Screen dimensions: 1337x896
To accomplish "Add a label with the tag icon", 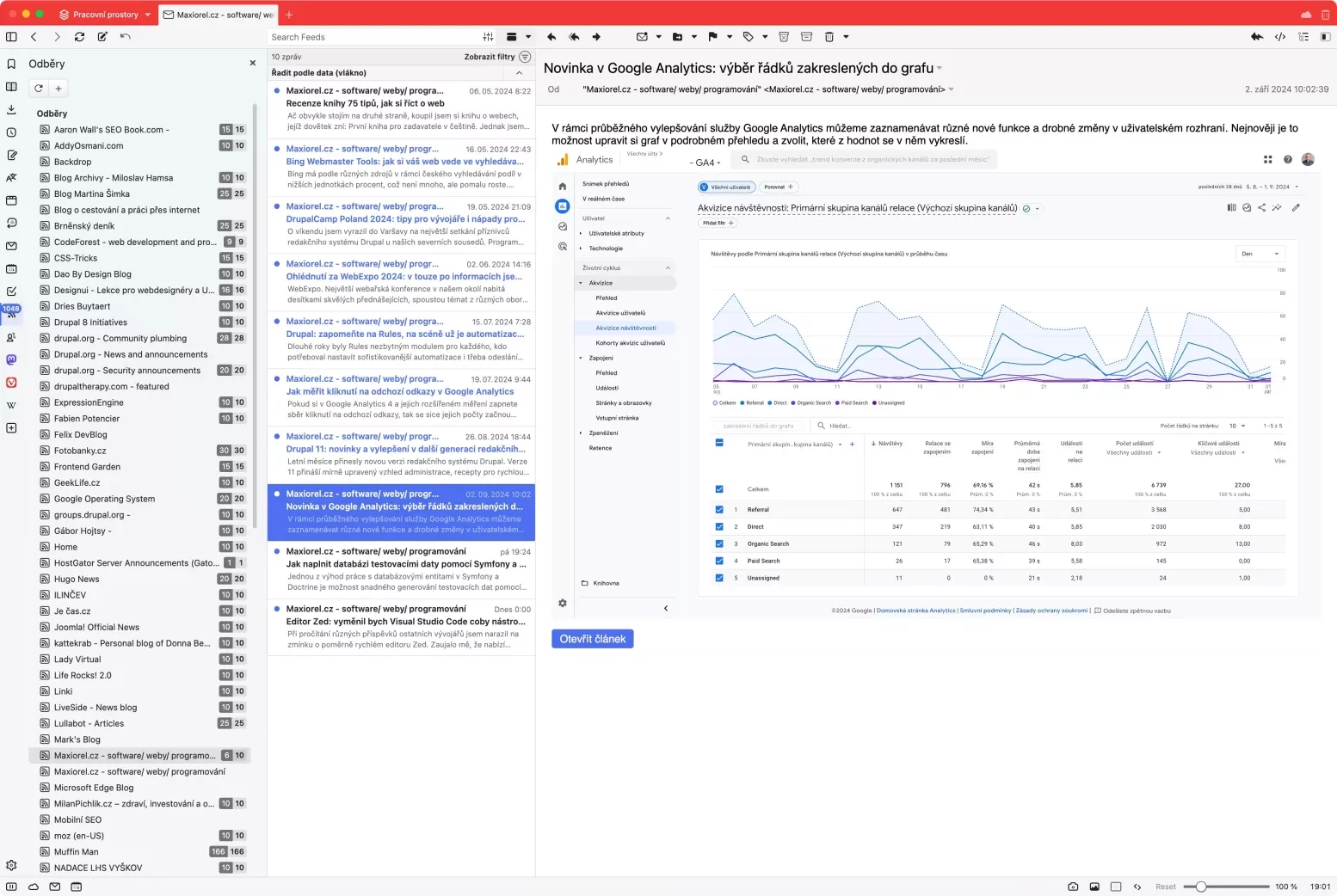I will coord(748,37).
